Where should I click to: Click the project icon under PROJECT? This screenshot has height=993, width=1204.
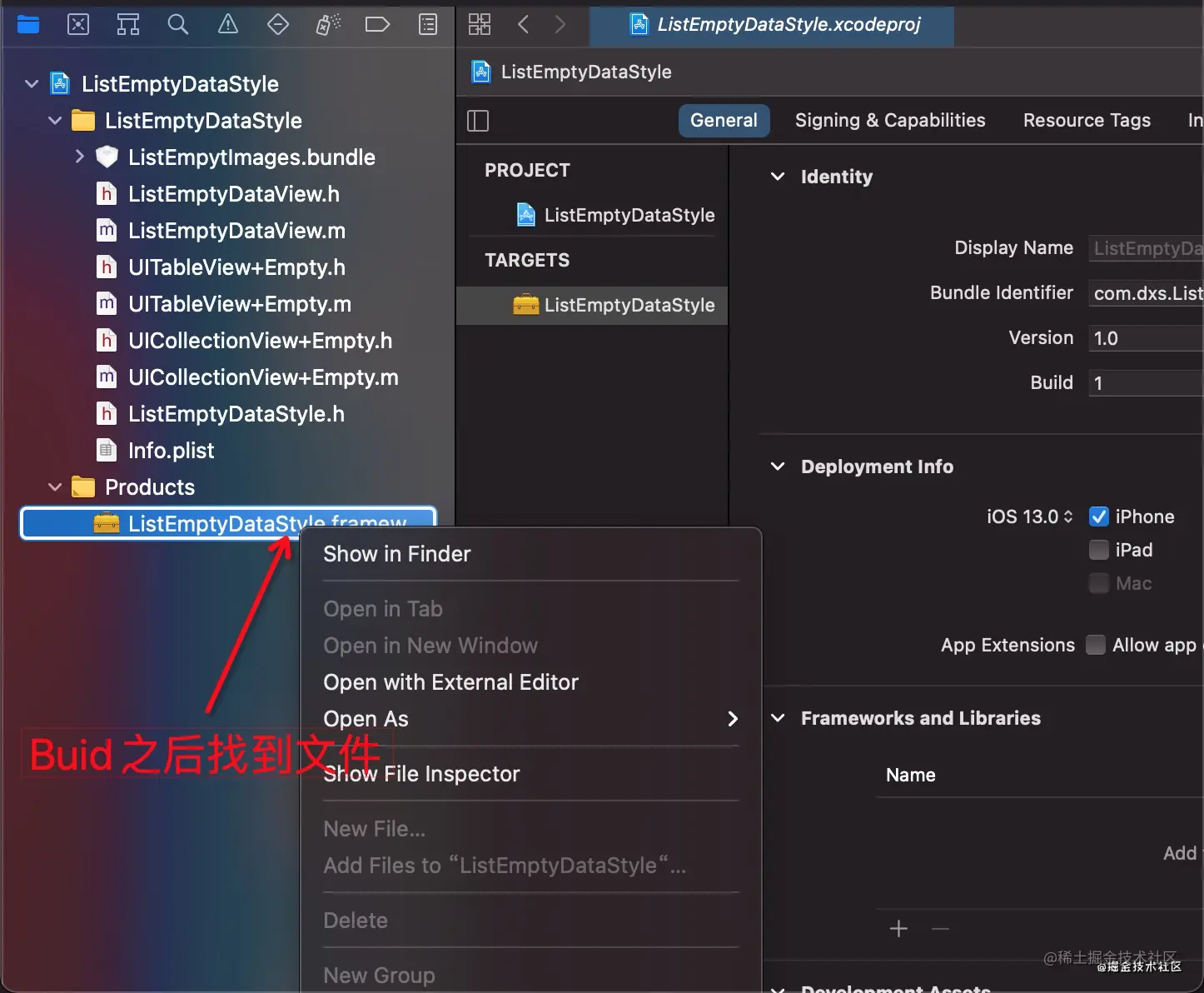click(x=526, y=215)
